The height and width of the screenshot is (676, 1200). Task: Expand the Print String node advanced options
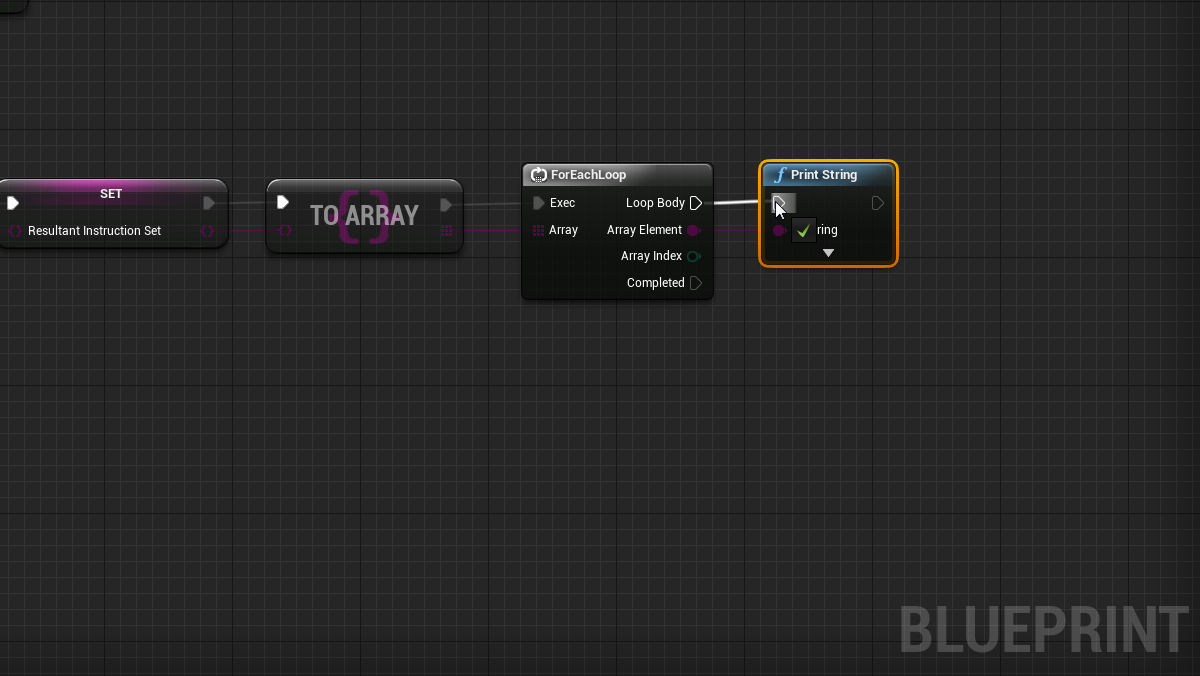point(828,253)
